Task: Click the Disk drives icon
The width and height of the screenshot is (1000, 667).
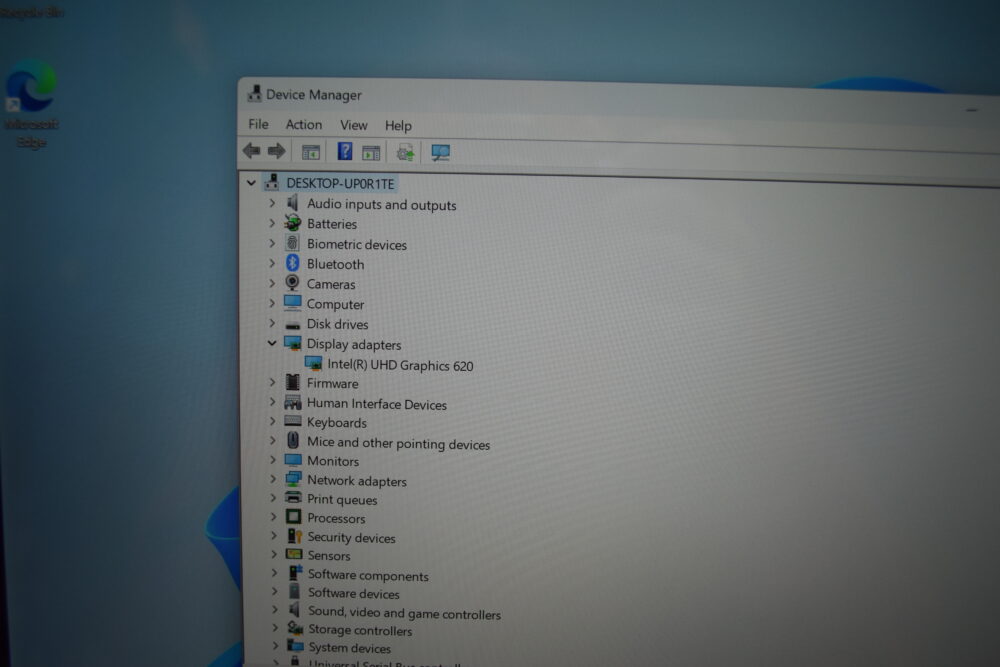Action: point(293,325)
